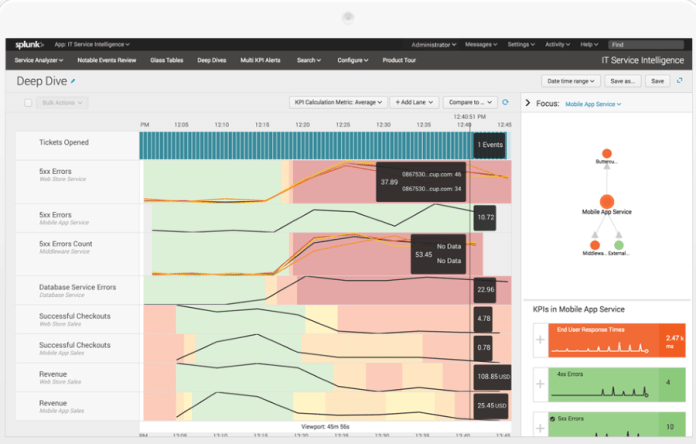Click the 1 Events tooltip on Tickets lane
This screenshot has height=444, width=696.
point(490,145)
